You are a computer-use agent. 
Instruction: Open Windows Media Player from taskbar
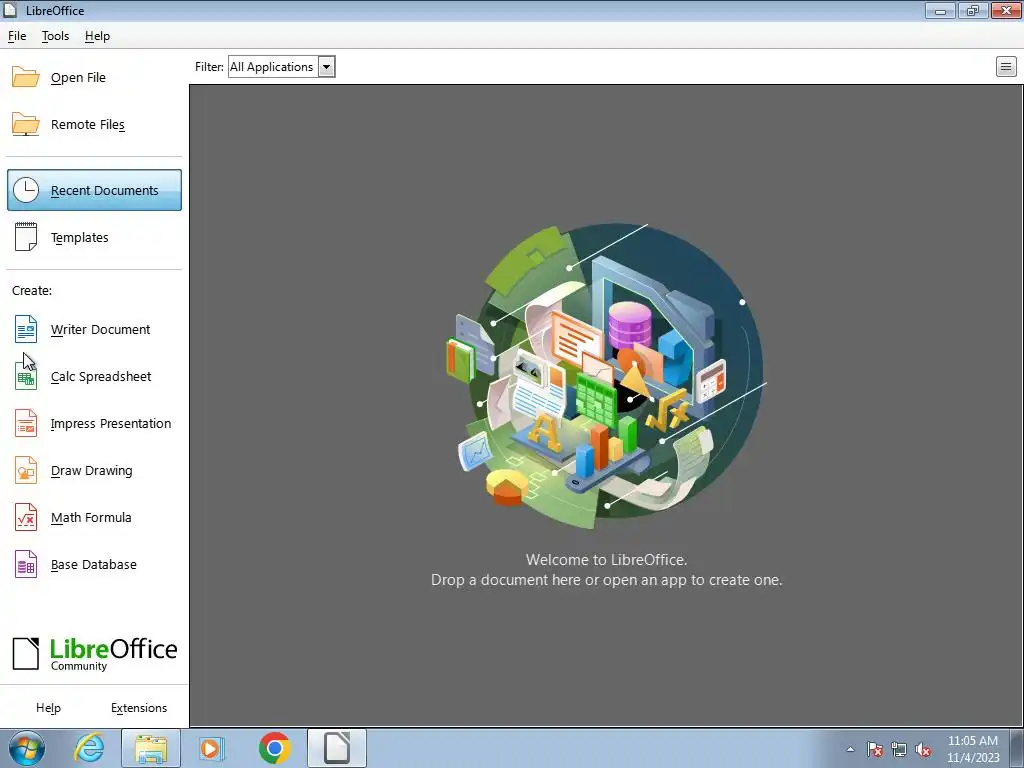pos(212,748)
